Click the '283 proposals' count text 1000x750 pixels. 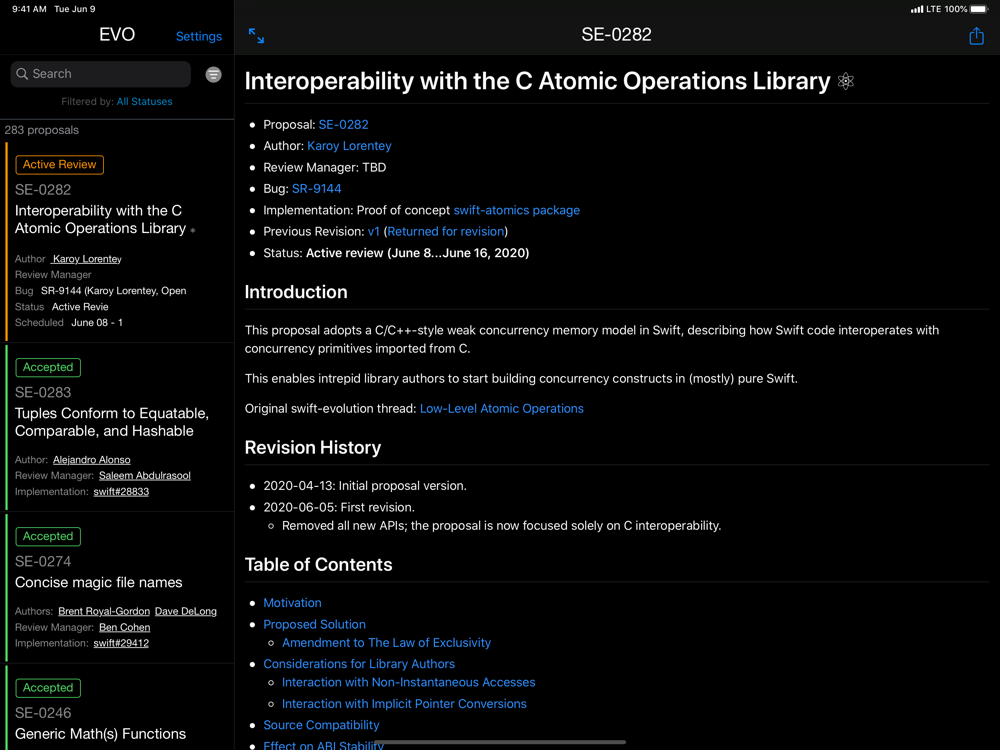[x=41, y=130]
